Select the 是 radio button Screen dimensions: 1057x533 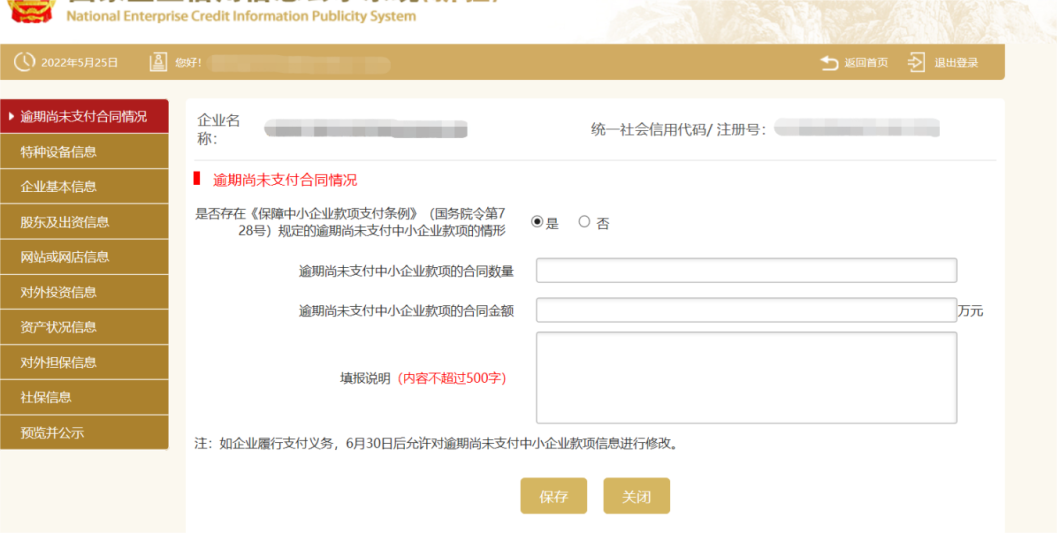[x=537, y=222]
